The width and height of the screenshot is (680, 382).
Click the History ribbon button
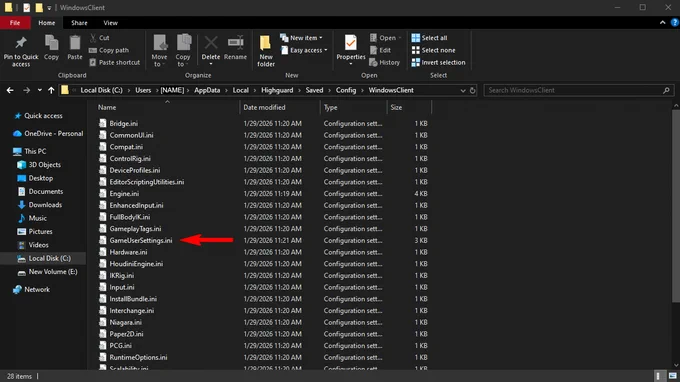click(385, 62)
